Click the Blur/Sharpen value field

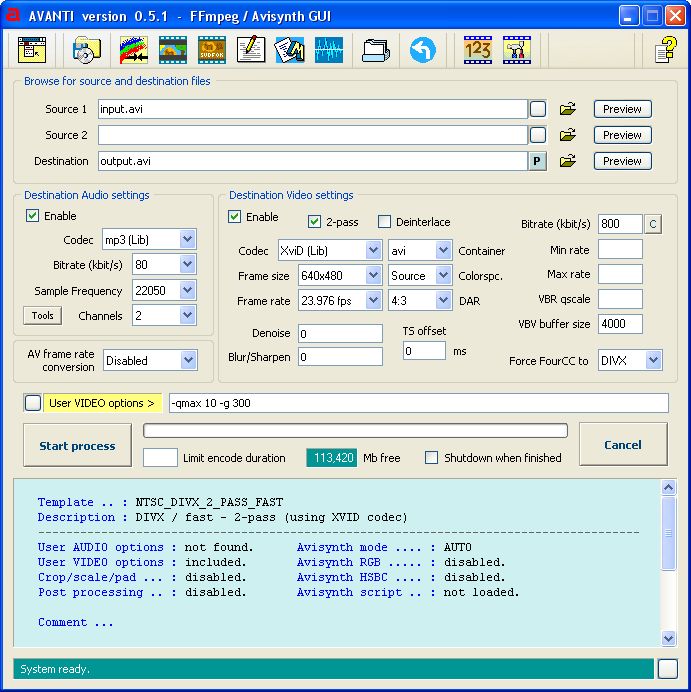[340, 357]
